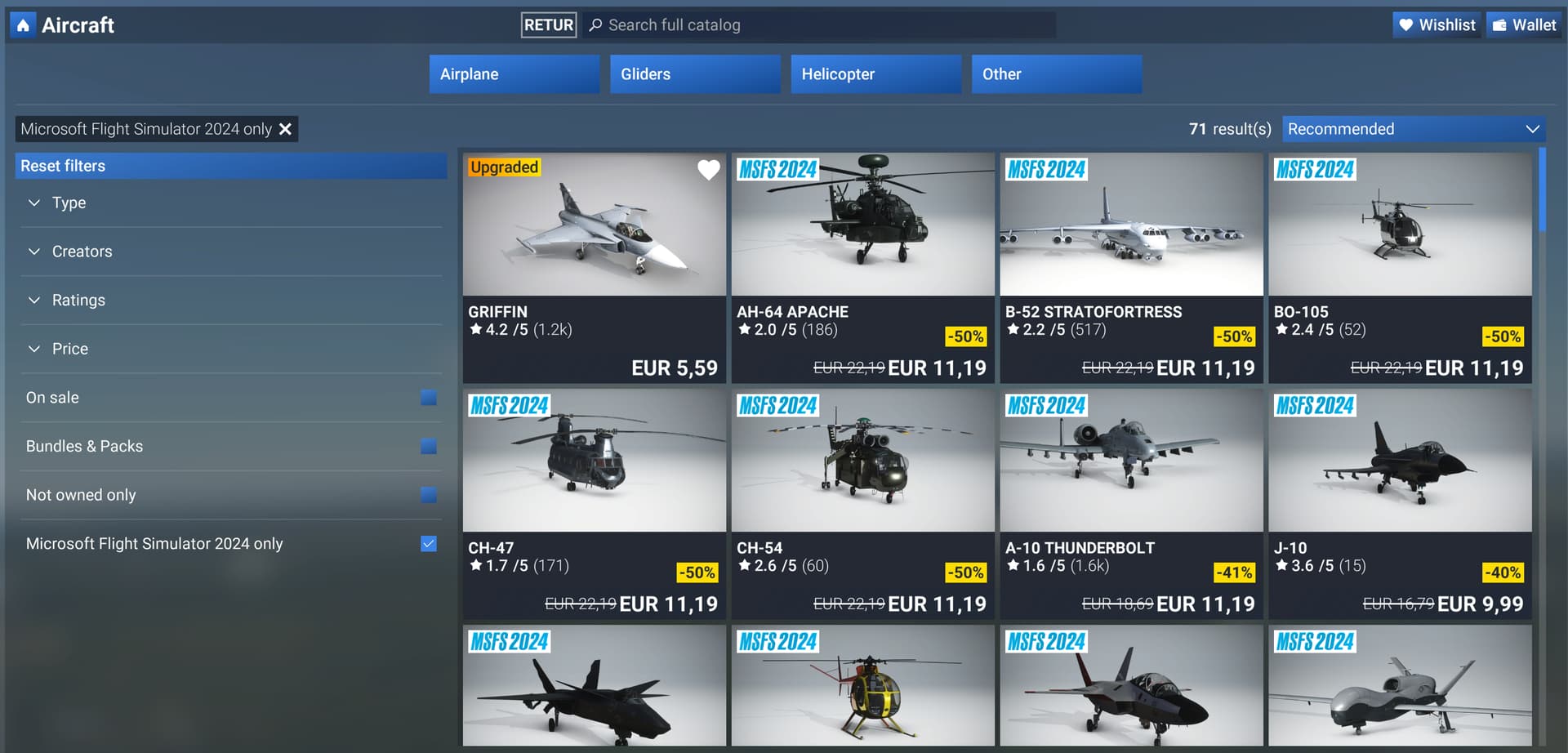Click the RETUR button

(549, 25)
